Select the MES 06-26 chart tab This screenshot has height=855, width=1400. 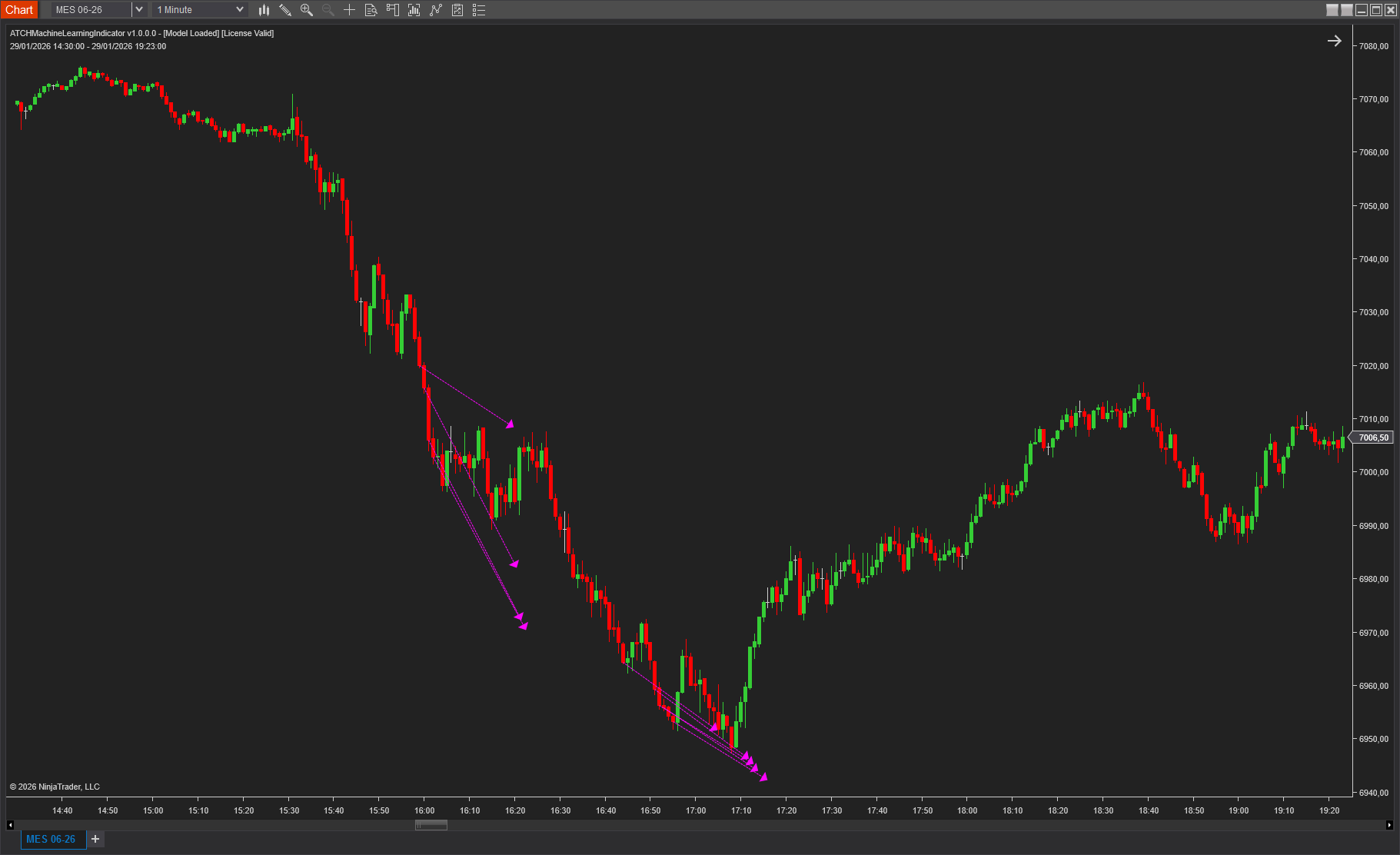[51, 839]
